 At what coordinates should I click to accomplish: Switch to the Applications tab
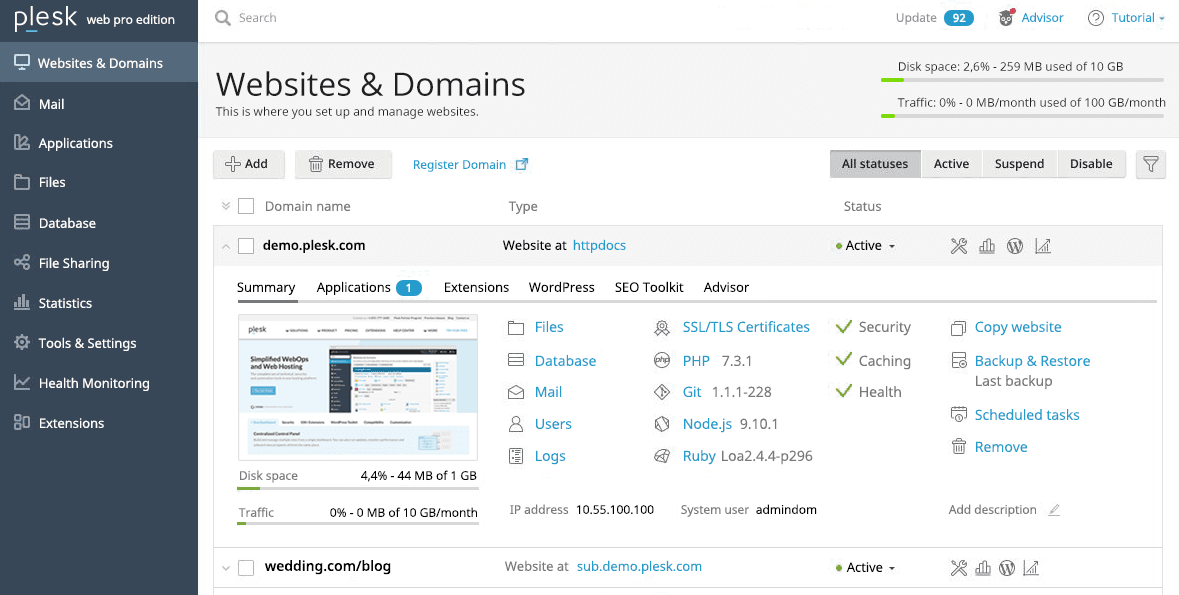point(368,287)
